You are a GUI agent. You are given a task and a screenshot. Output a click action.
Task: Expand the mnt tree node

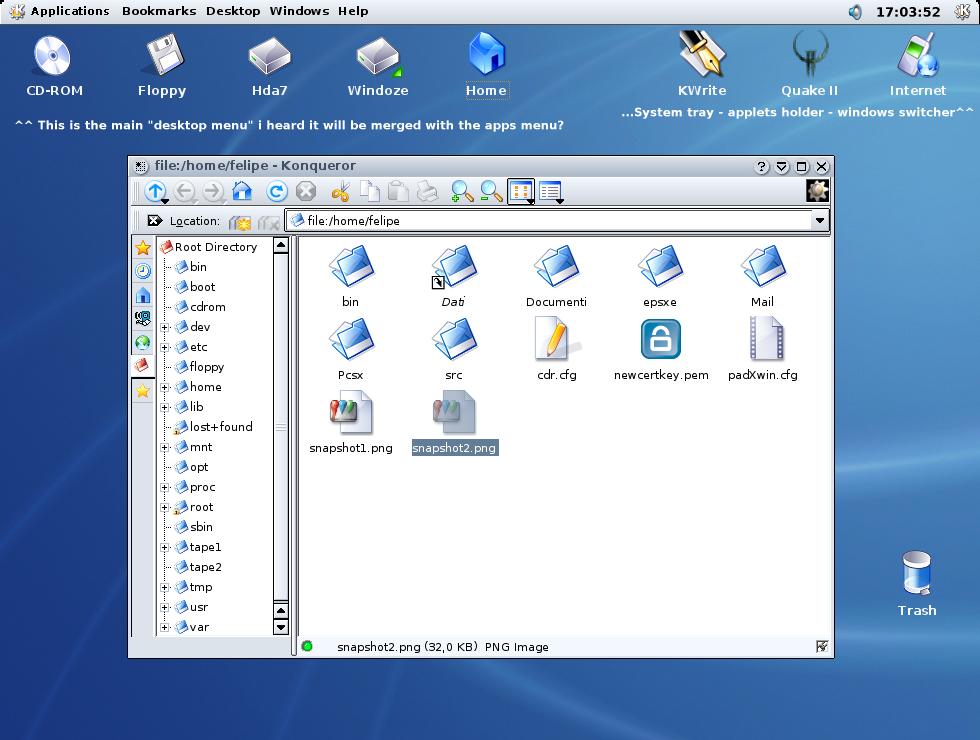click(165, 447)
